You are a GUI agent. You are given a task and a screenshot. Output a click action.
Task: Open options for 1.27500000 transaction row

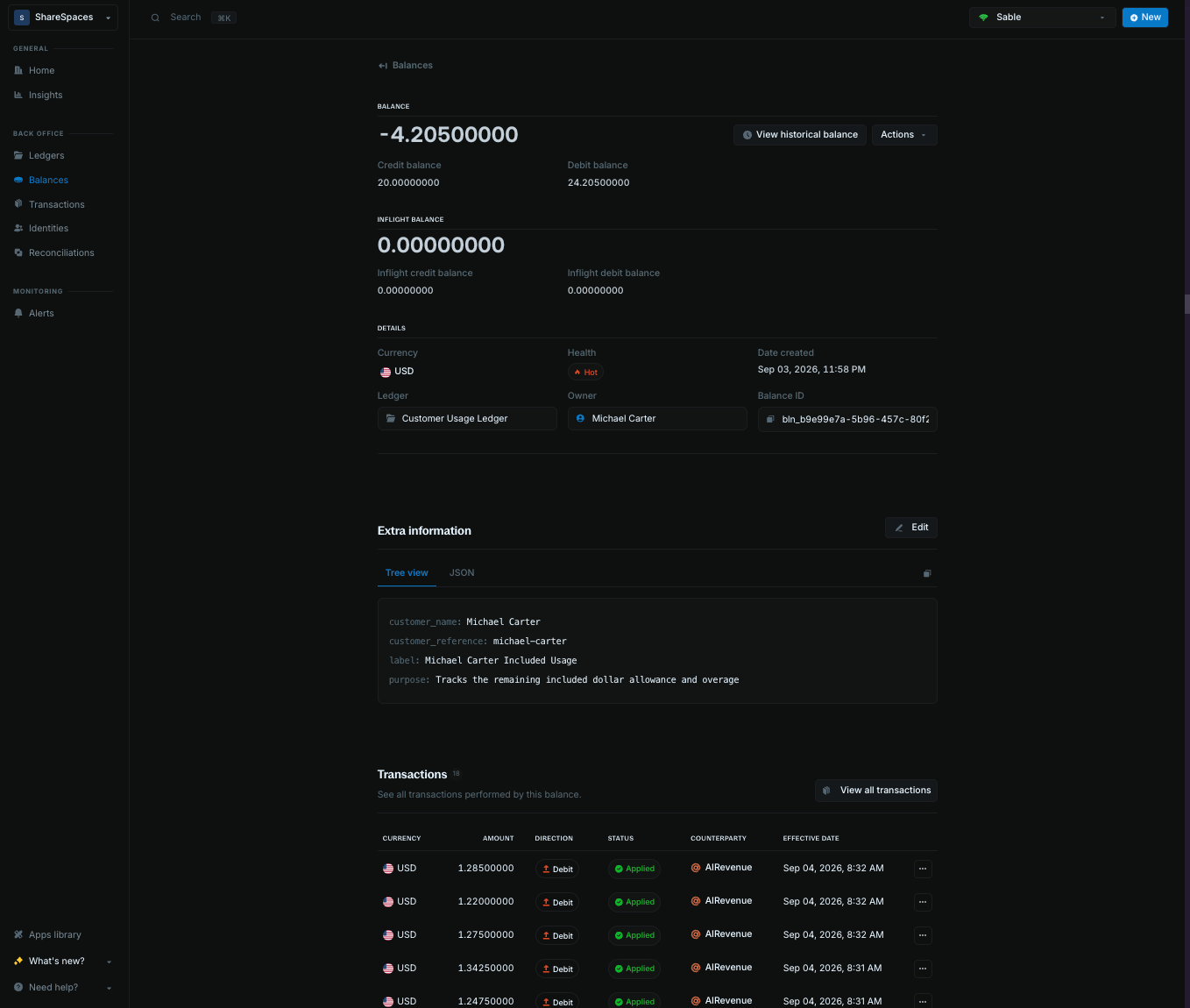click(923, 935)
